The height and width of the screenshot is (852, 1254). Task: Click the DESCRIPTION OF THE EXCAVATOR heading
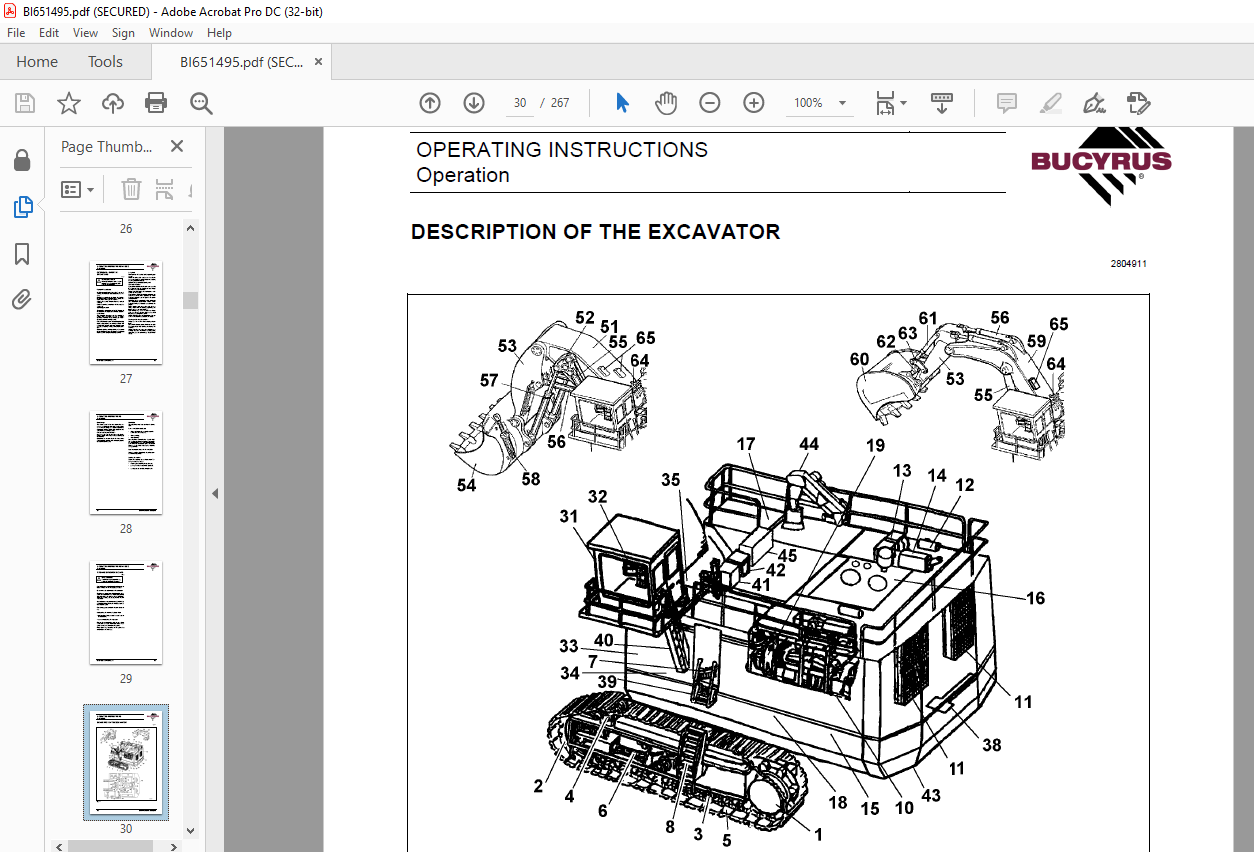[x=595, y=232]
